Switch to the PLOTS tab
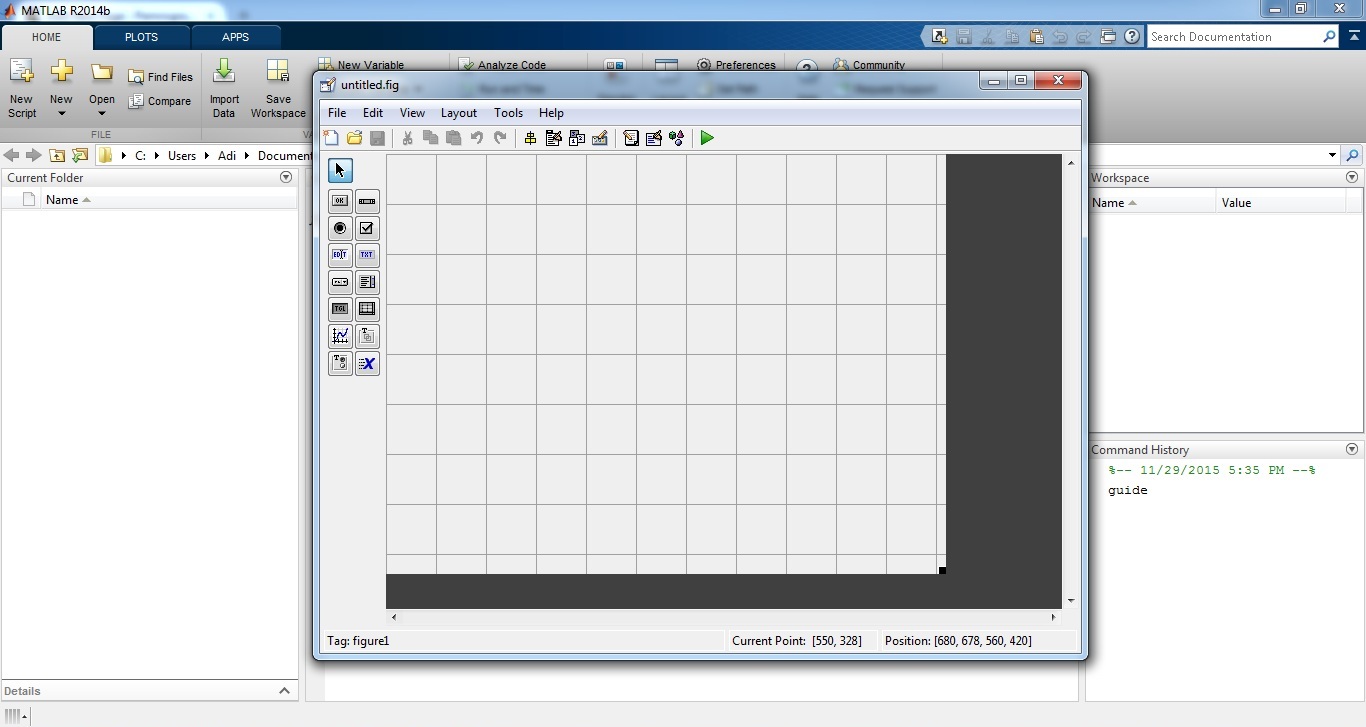Screen dimensions: 1366x727 click(141, 37)
